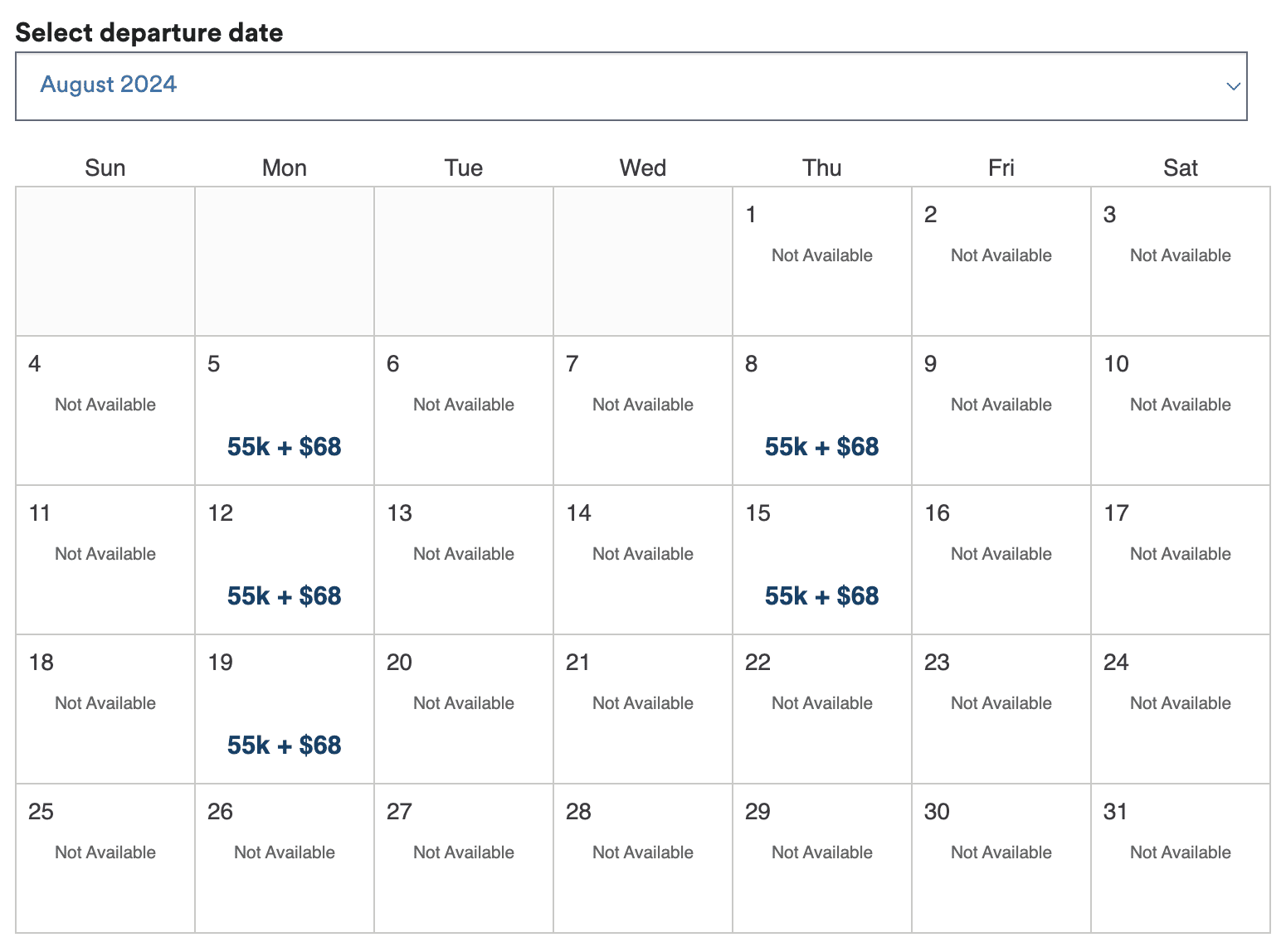
Task: Click the dropdown chevron arrow
Action: click(1233, 86)
